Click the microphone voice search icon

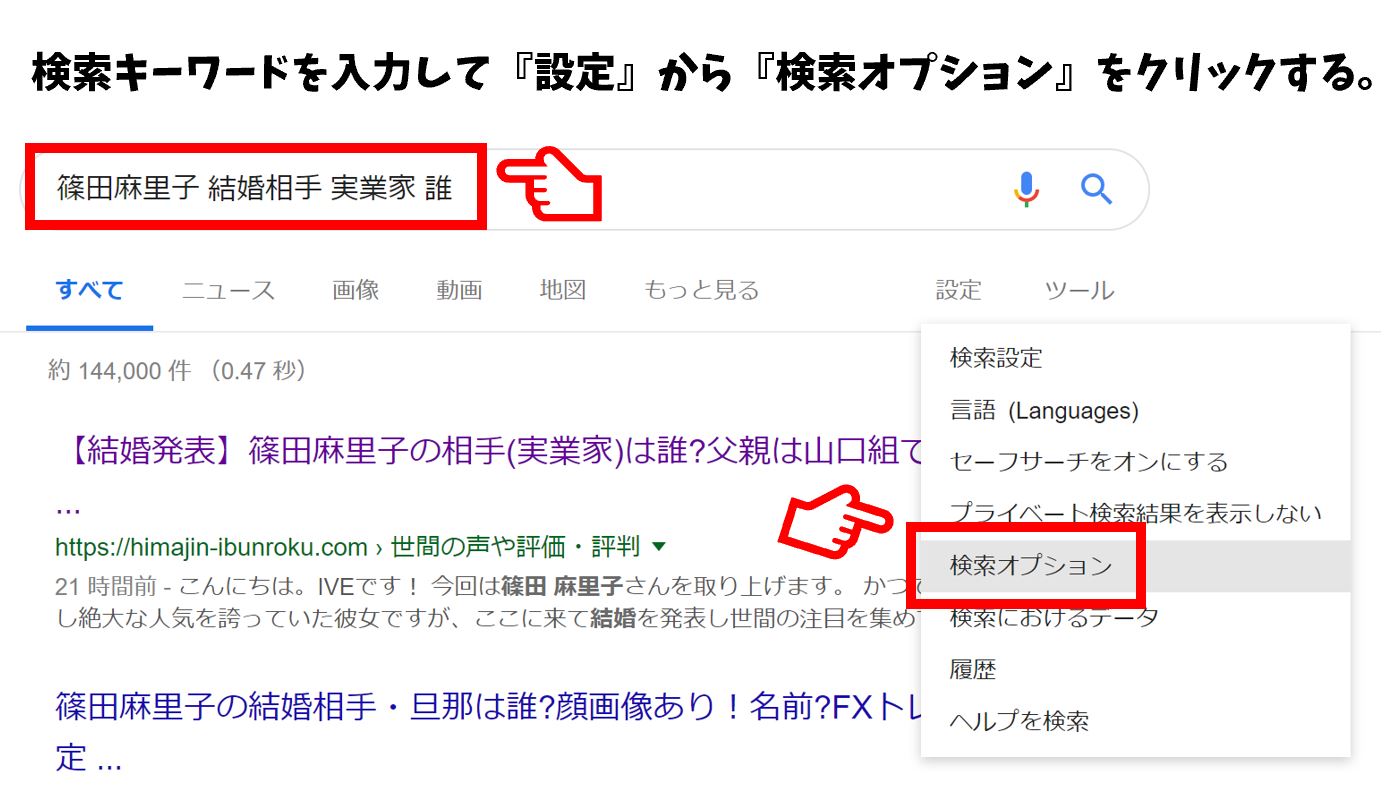point(1027,189)
